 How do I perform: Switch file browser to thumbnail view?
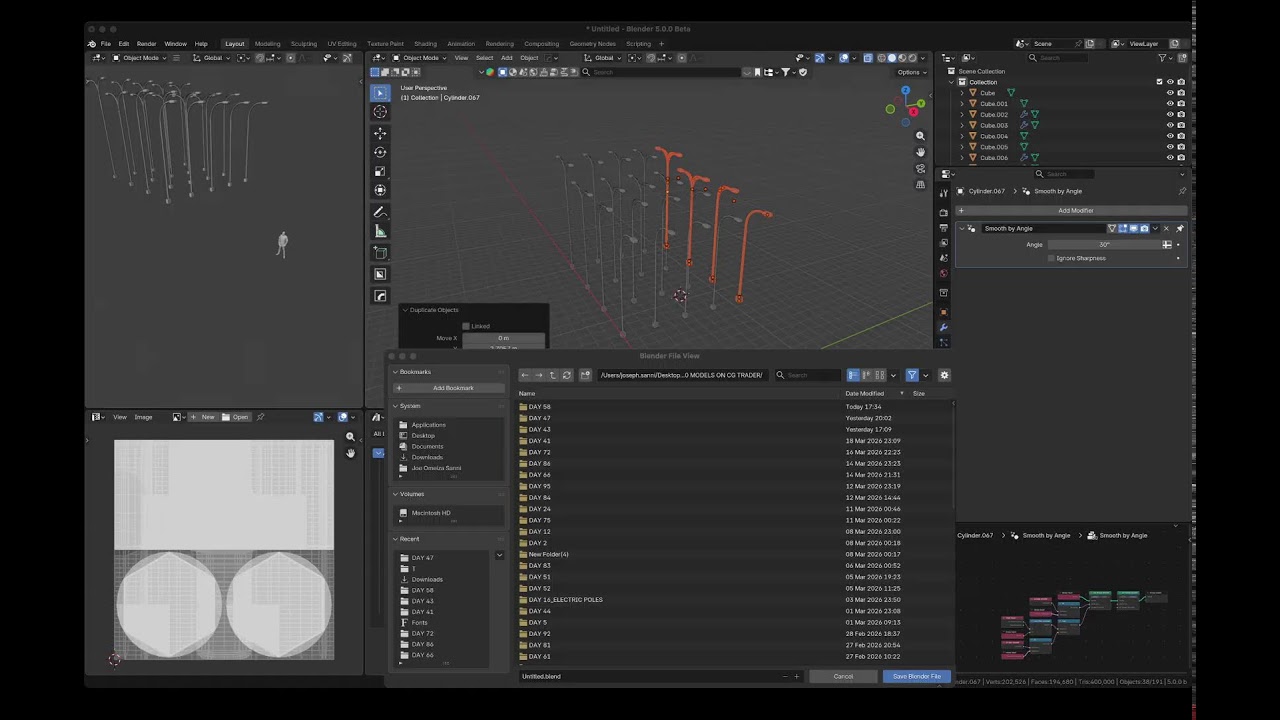880,375
